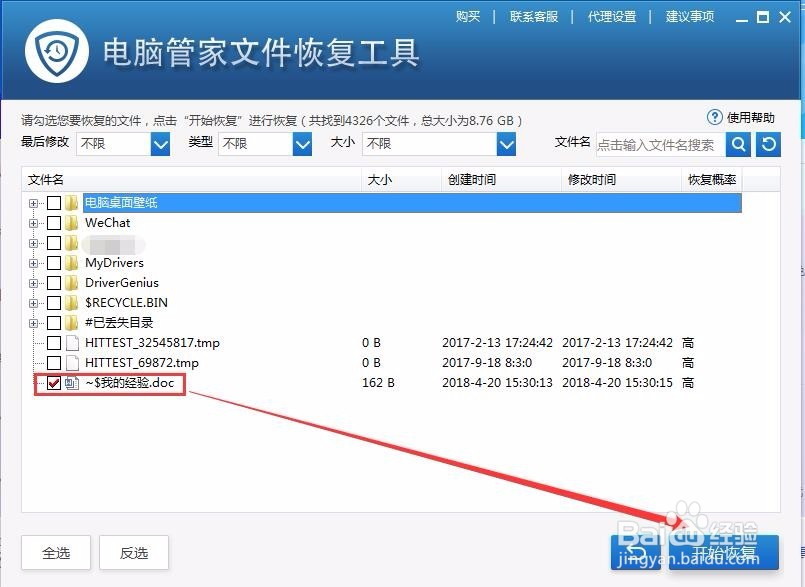Sort by the 文件名 column header
The width and height of the screenshot is (805, 587).
[191, 180]
